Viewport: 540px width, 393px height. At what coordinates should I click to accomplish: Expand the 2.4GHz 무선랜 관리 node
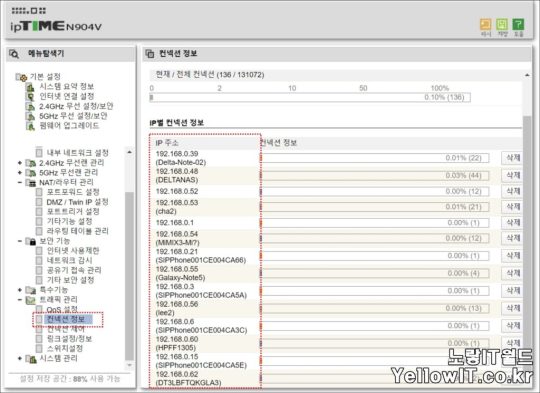point(20,163)
